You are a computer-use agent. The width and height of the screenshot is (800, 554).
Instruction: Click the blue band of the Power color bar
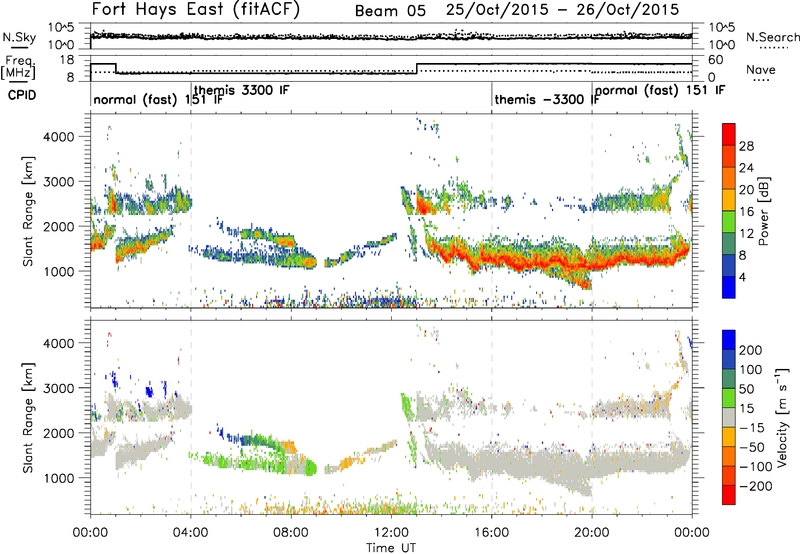[729, 287]
